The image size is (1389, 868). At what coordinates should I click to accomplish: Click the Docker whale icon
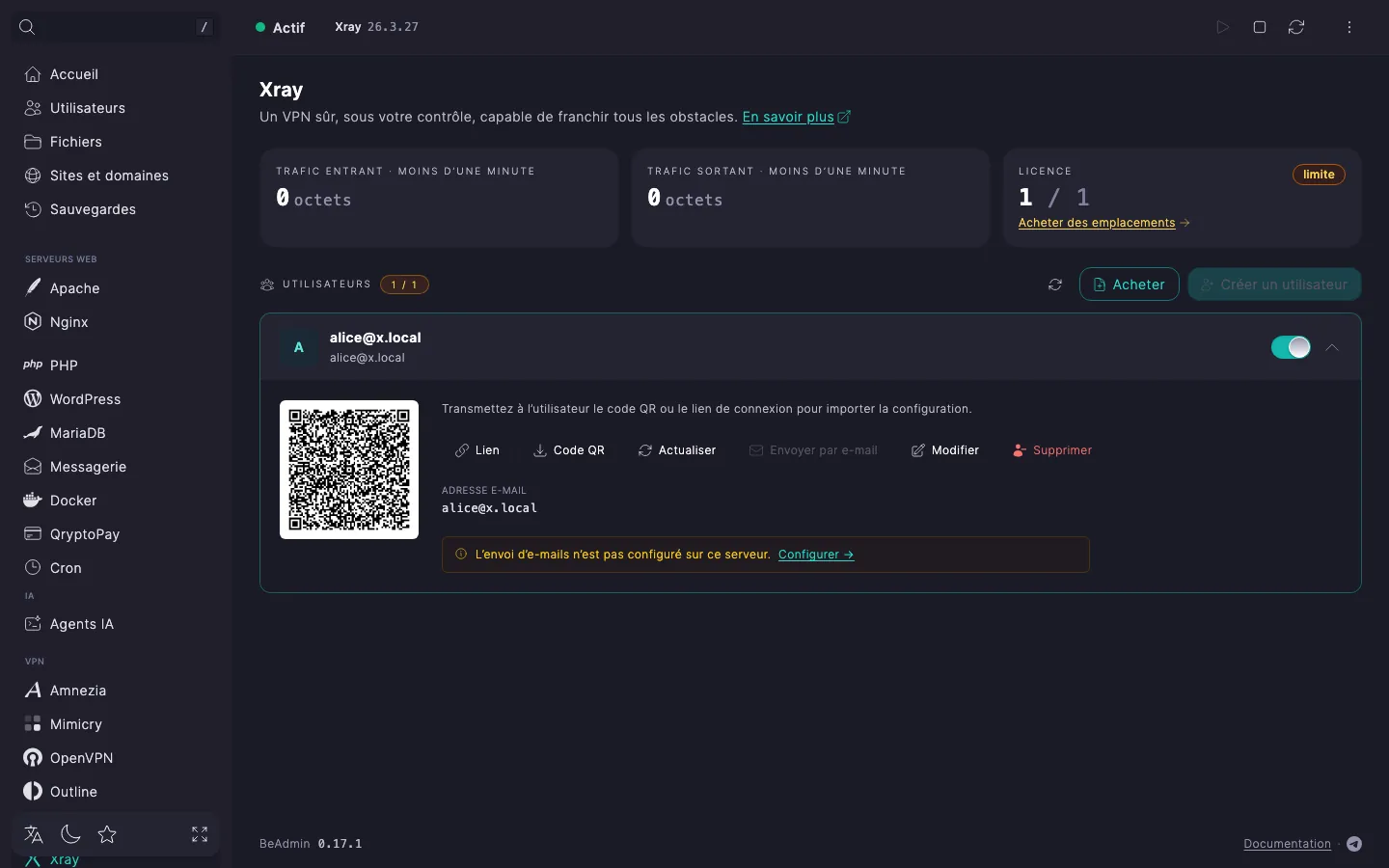pyautogui.click(x=33, y=501)
